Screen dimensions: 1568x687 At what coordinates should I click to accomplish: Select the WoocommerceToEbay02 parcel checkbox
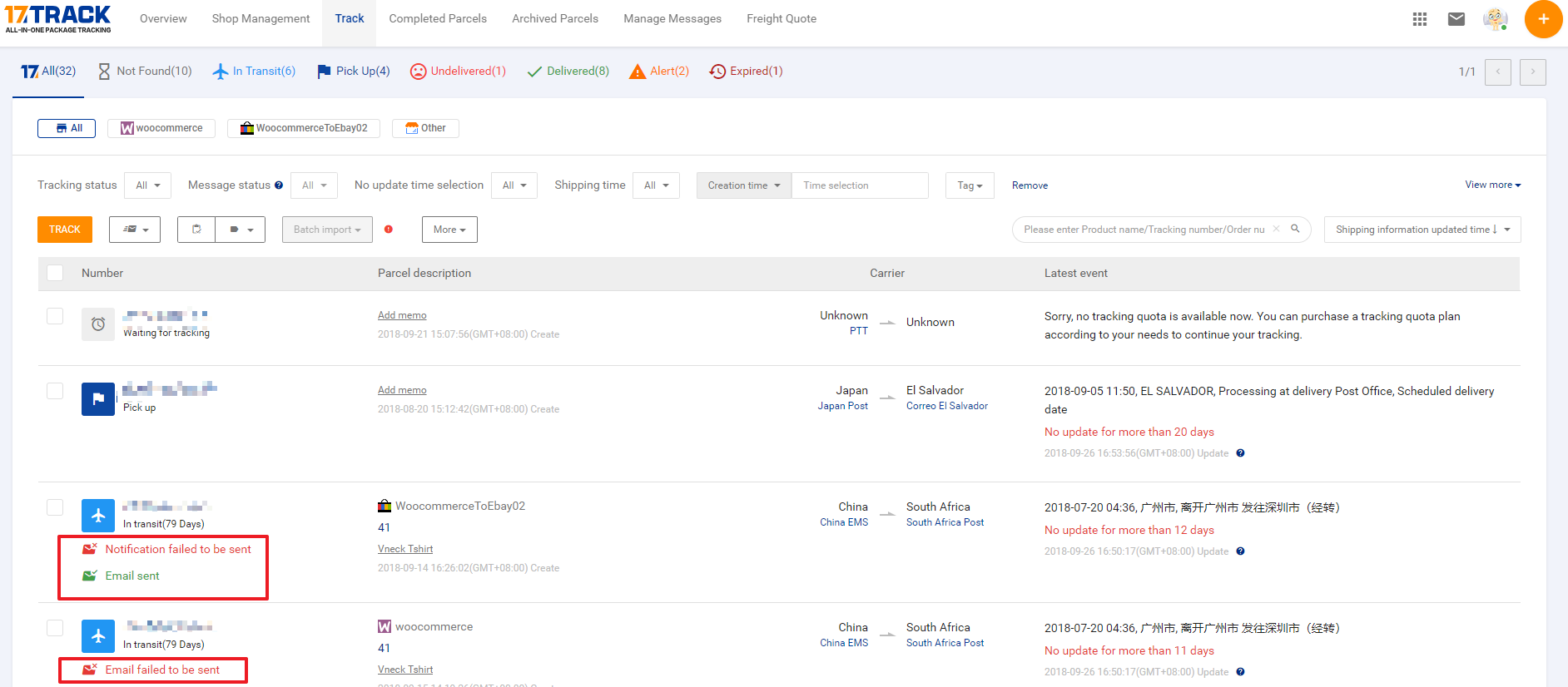[55, 507]
